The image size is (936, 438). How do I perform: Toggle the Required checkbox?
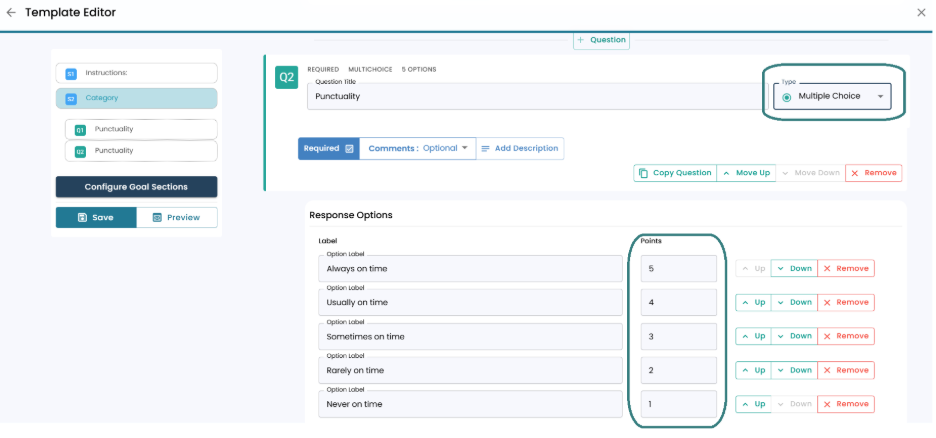coord(329,149)
